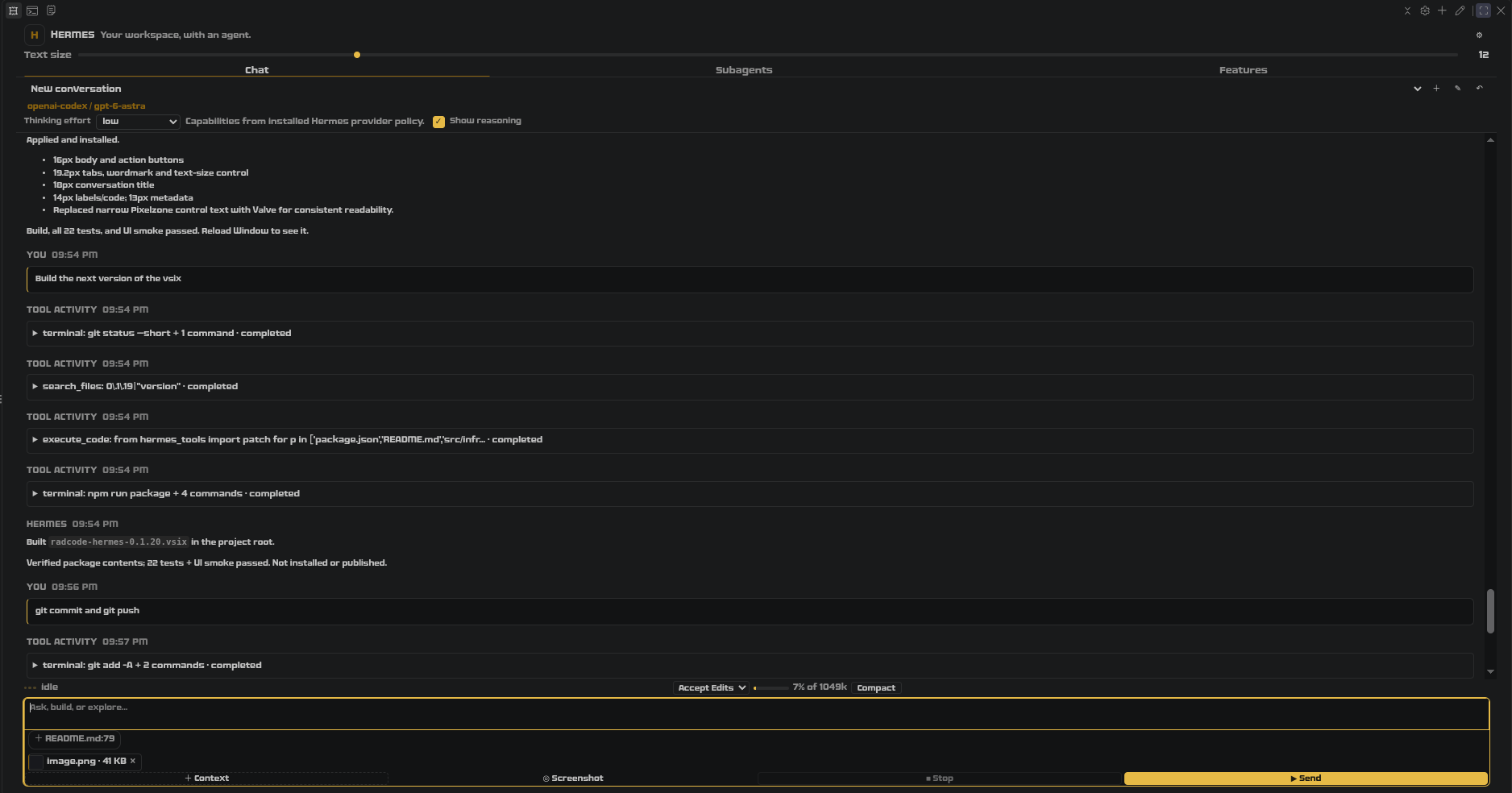Click the radcode-hermes-0.1.20.vsix filename
This screenshot has width=1512, height=793.
click(x=118, y=542)
